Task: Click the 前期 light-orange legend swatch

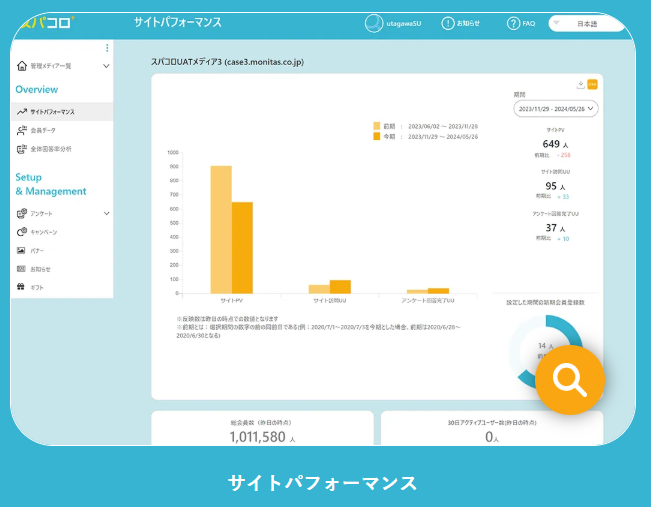Action: click(376, 127)
